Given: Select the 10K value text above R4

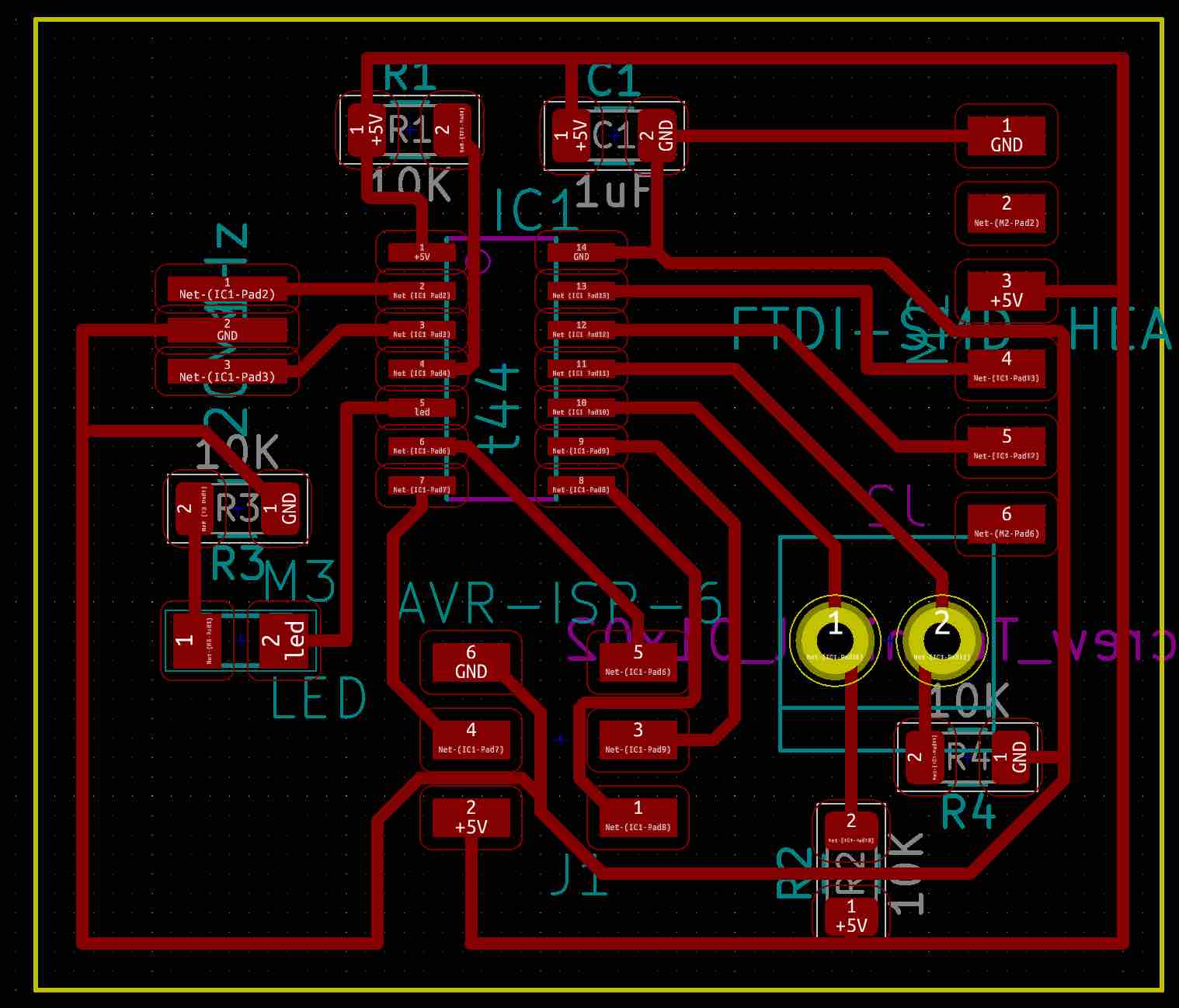Looking at the screenshot, I should (968, 701).
